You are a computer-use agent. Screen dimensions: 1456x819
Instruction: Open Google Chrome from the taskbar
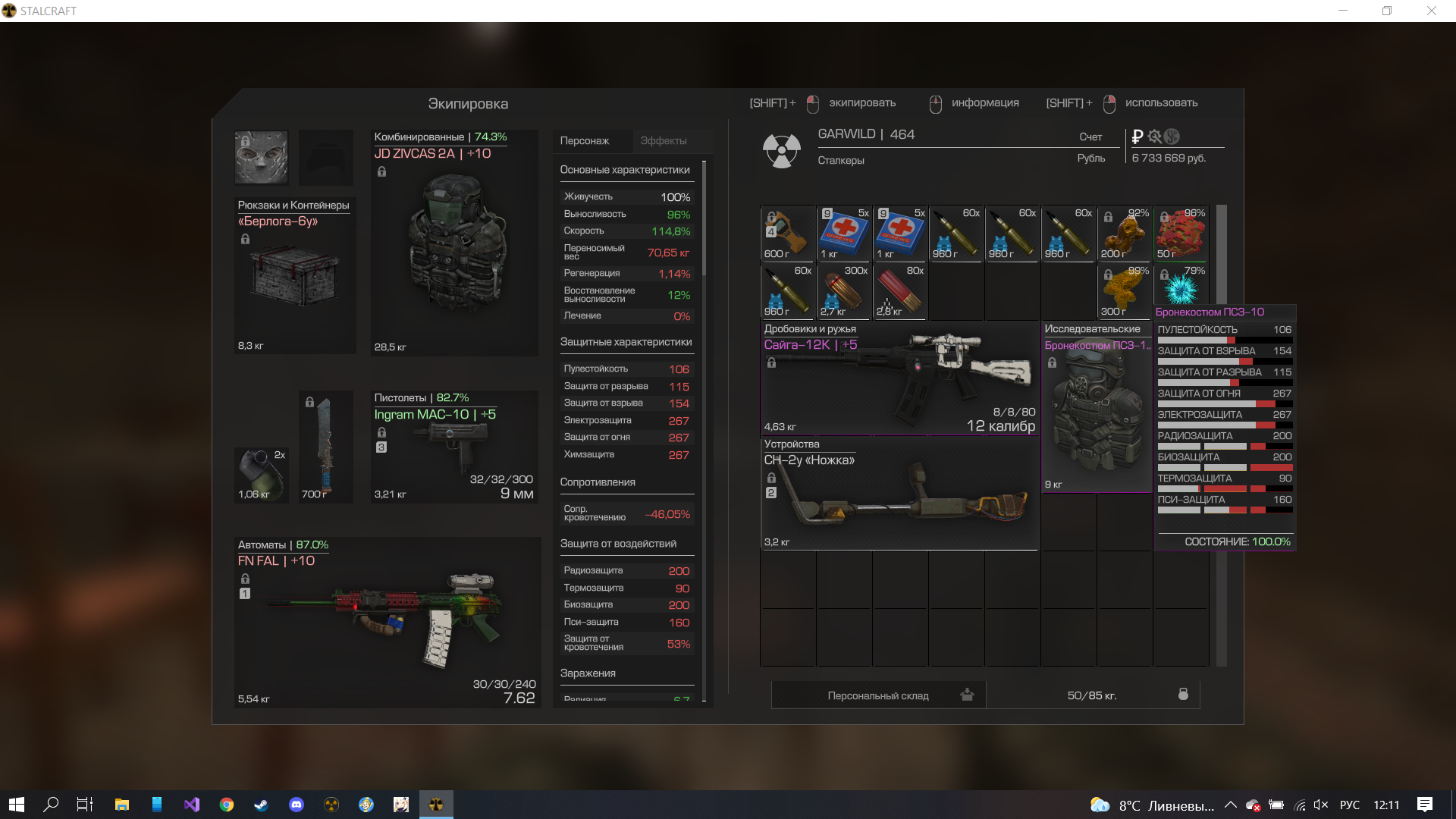point(226,805)
